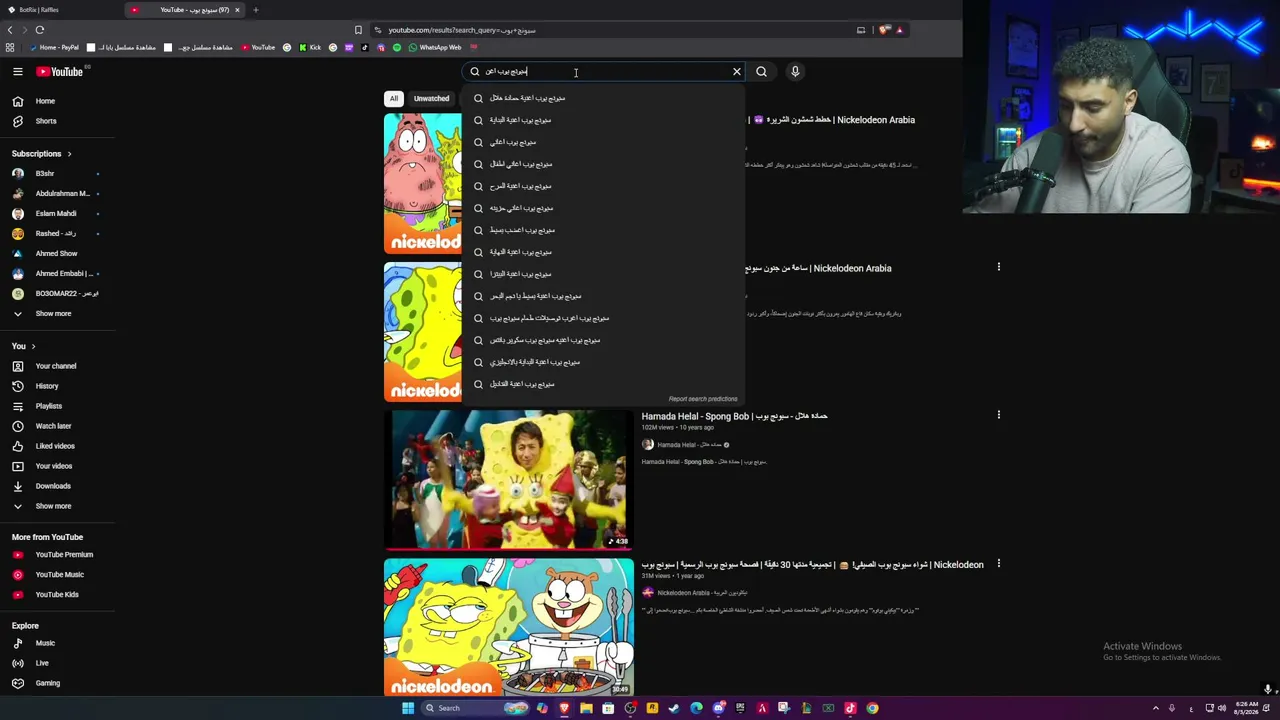Click the YouTube search input field
This screenshot has height=720, width=1280.
[605, 71]
